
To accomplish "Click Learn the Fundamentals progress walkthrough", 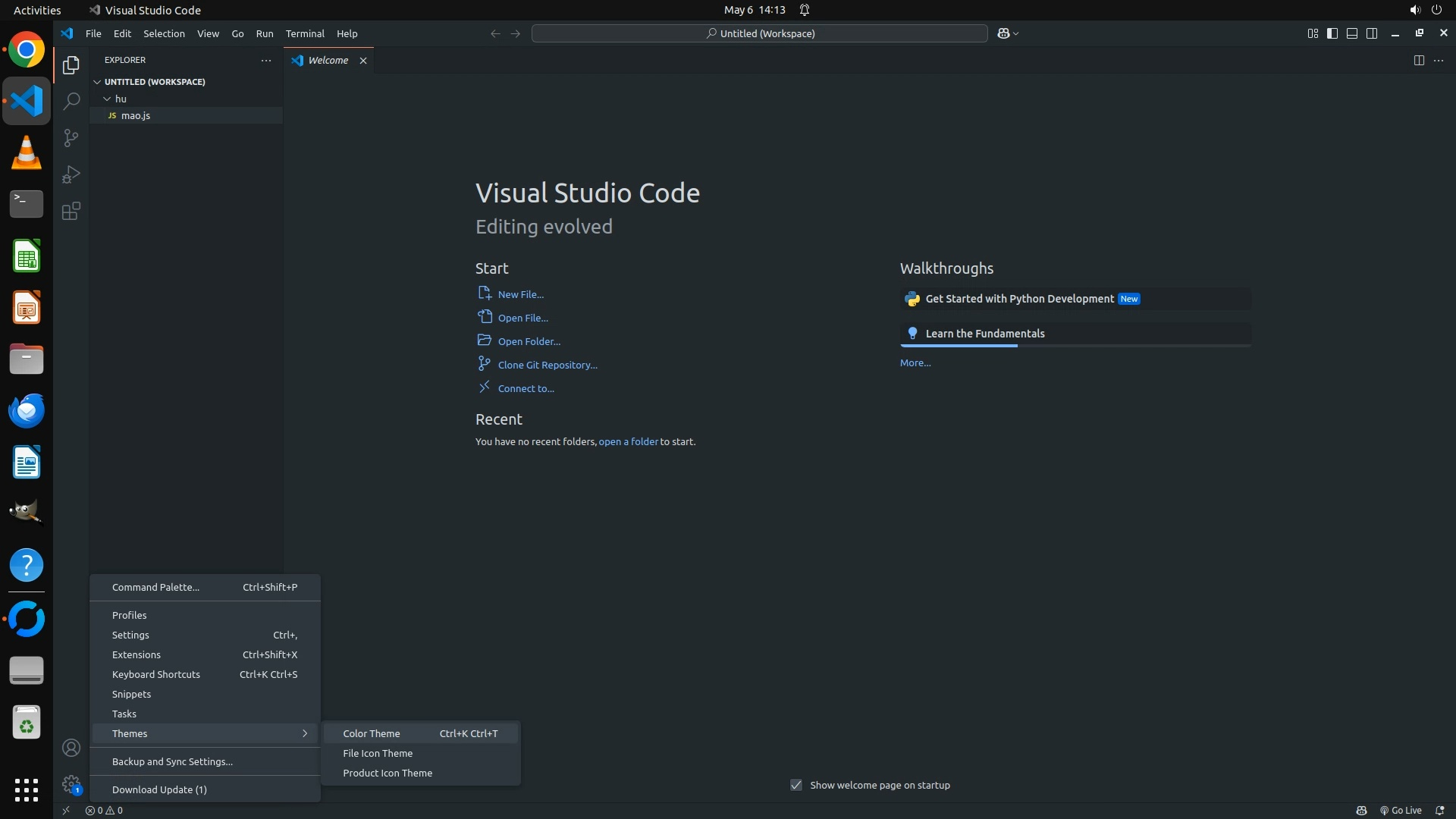I will (x=984, y=334).
